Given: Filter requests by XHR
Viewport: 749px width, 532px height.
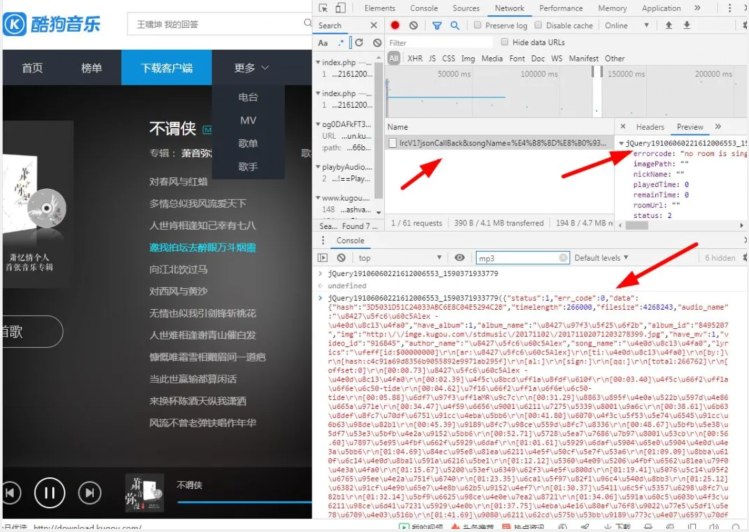Looking at the screenshot, I should 415,58.
